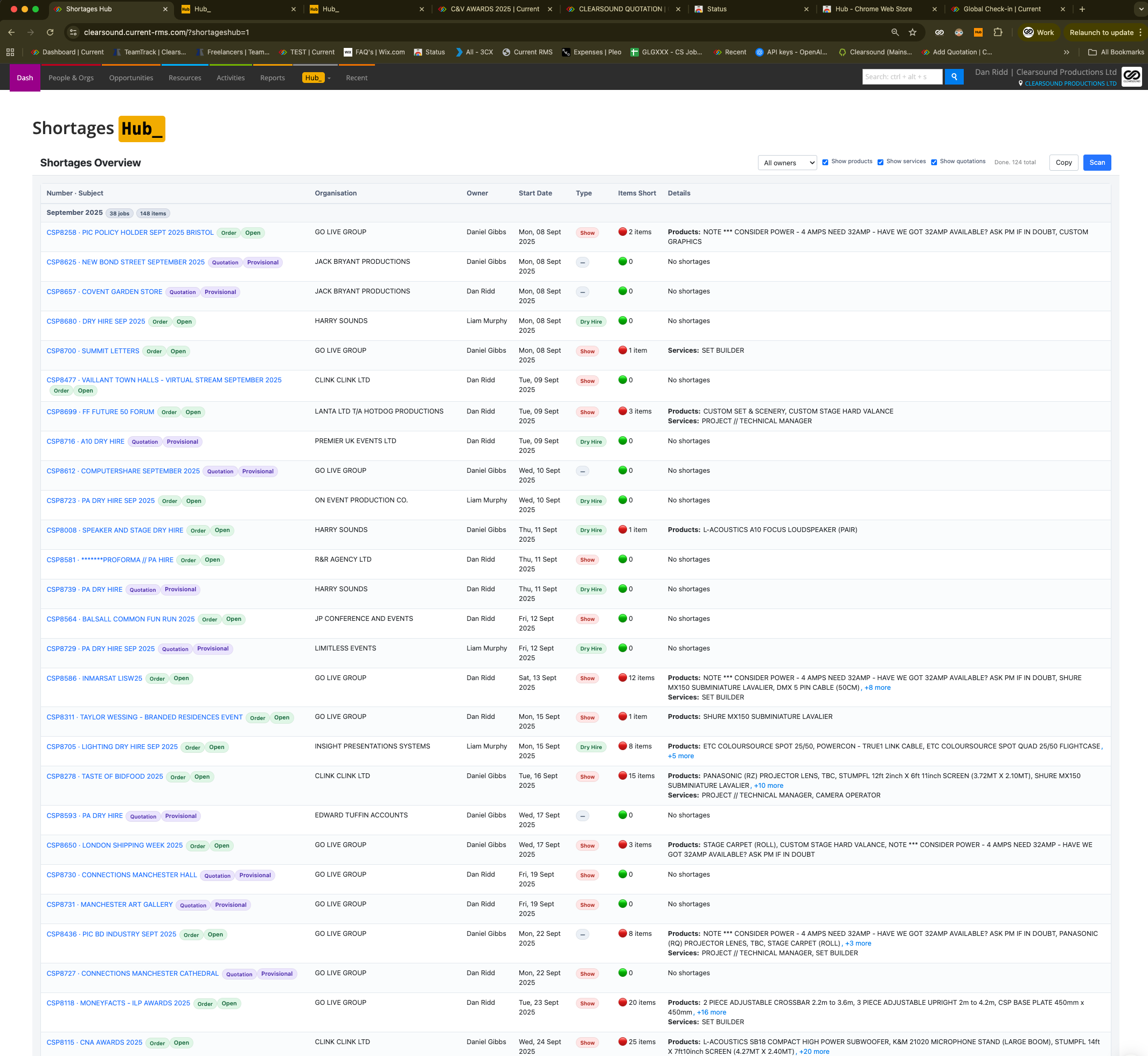Focus the Search ctrl+alt+s input field
Image resolution: width=1148 pixels, height=1056 pixels.
pyautogui.click(x=902, y=76)
